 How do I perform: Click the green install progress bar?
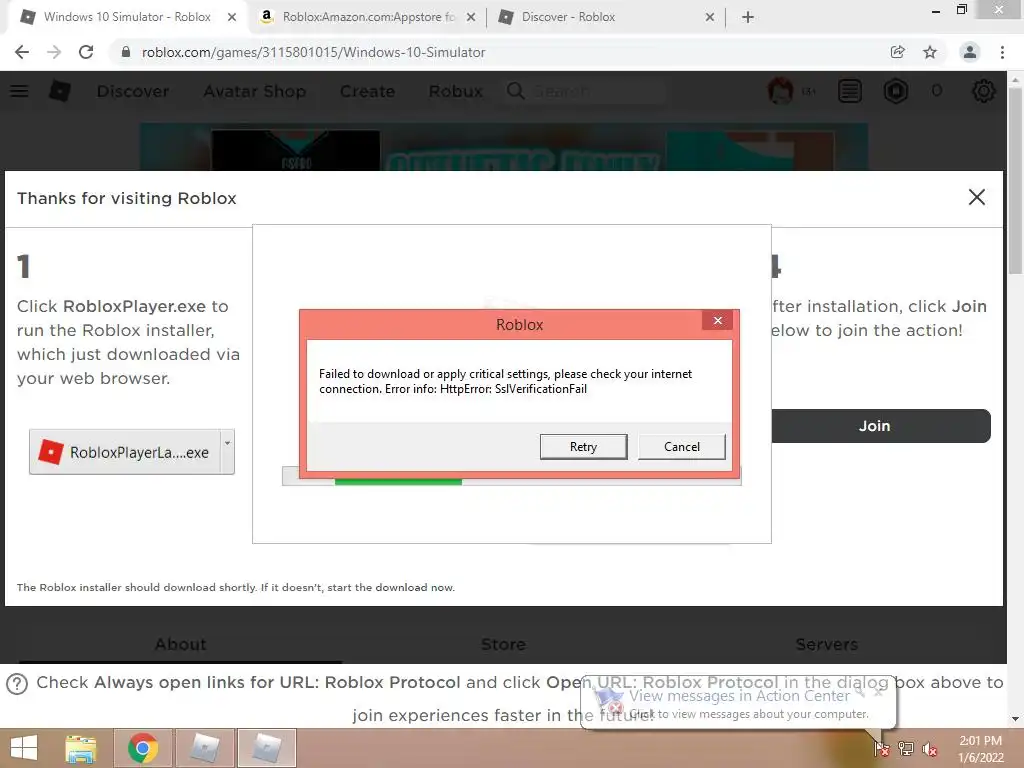398,481
